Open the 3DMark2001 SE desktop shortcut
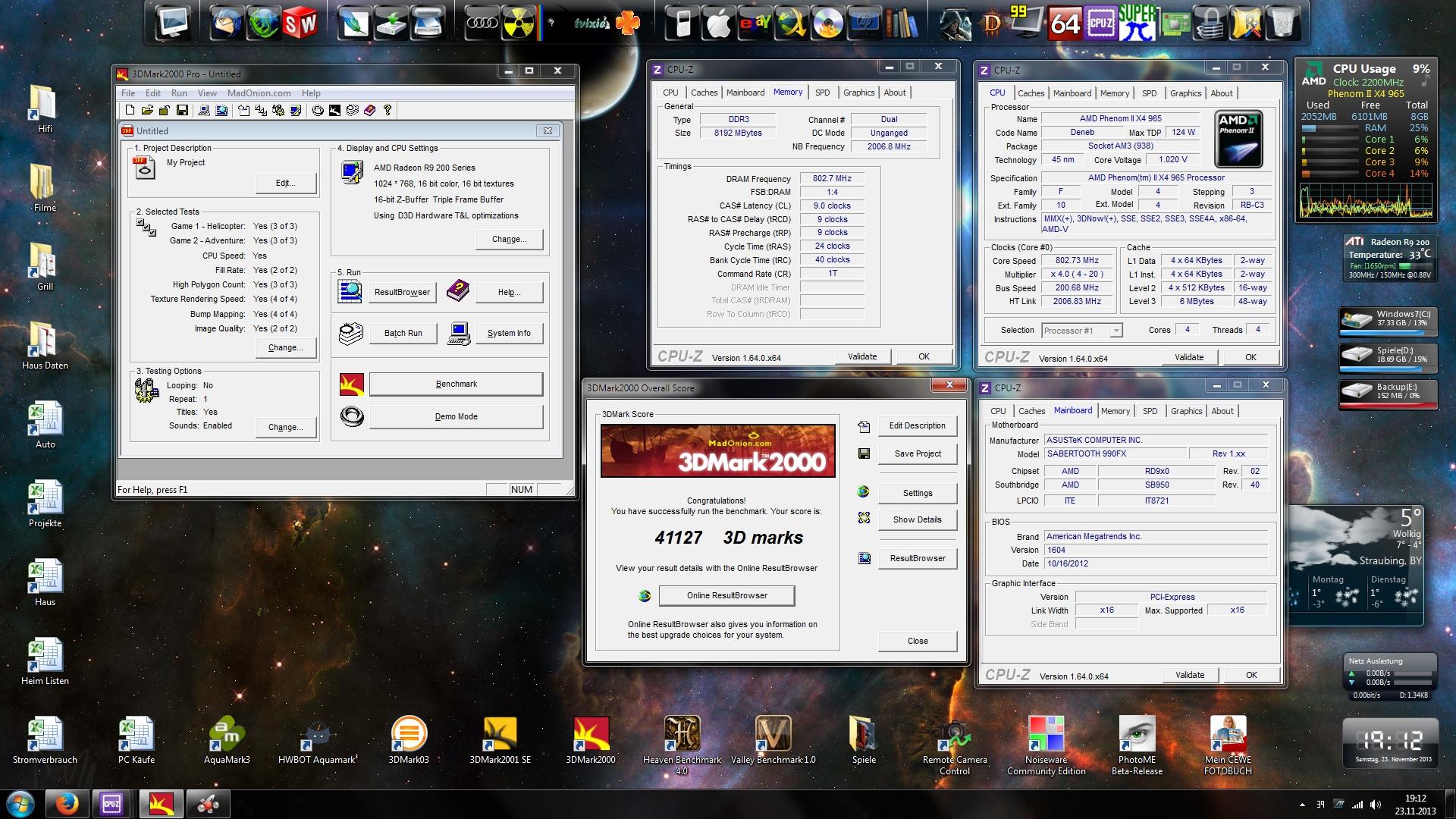Viewport: 1456px width, 819px height. [x=500, y=740]
